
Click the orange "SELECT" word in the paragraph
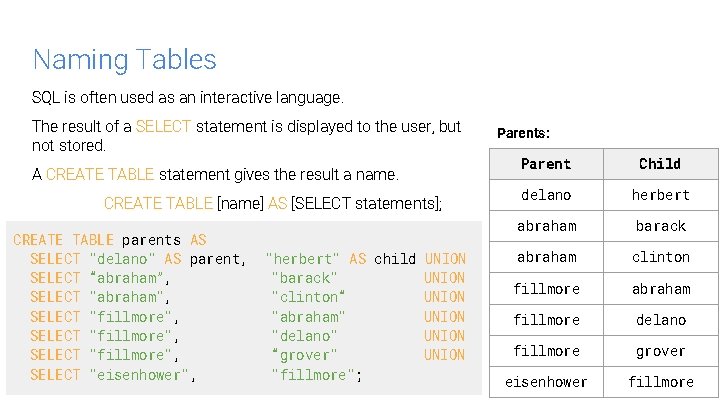164,127
